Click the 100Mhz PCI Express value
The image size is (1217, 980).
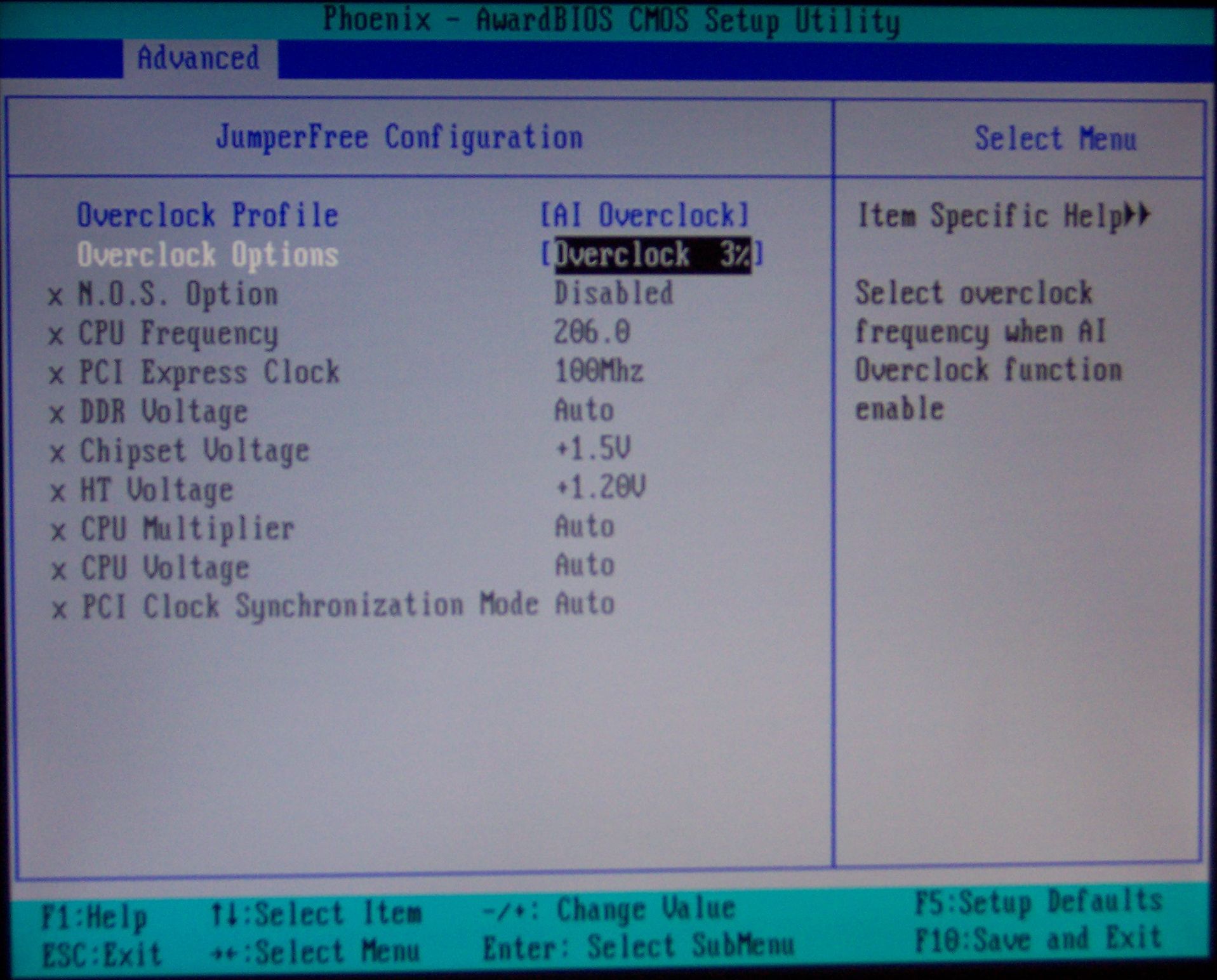click(599, 371)
